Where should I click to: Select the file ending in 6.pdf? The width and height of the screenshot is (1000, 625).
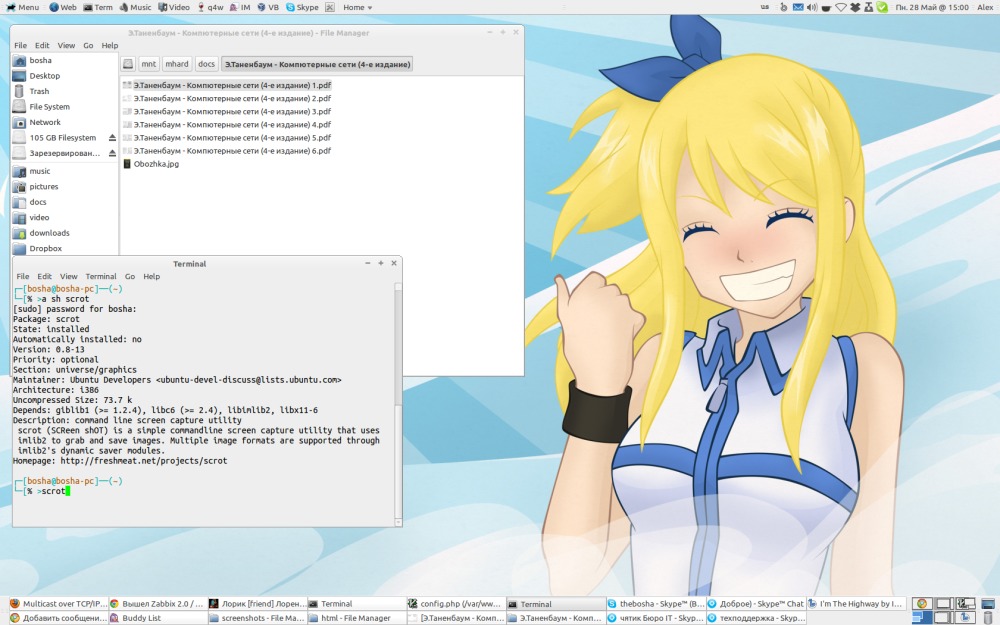[x=226, y=151]
